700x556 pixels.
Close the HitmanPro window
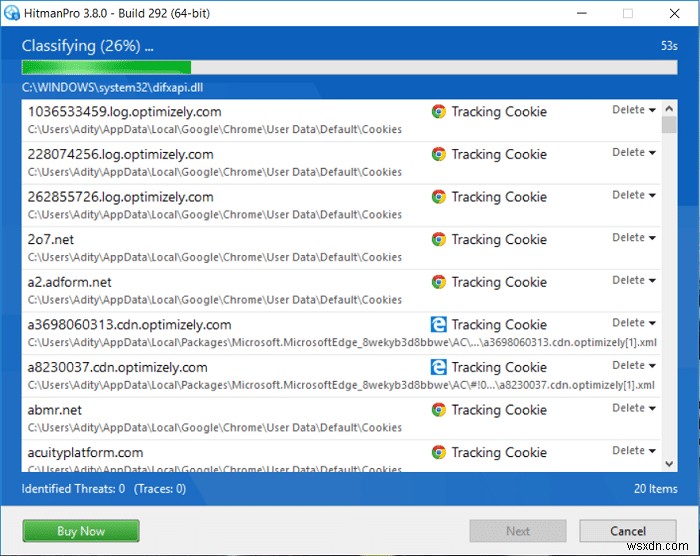[x=674, y=13]
